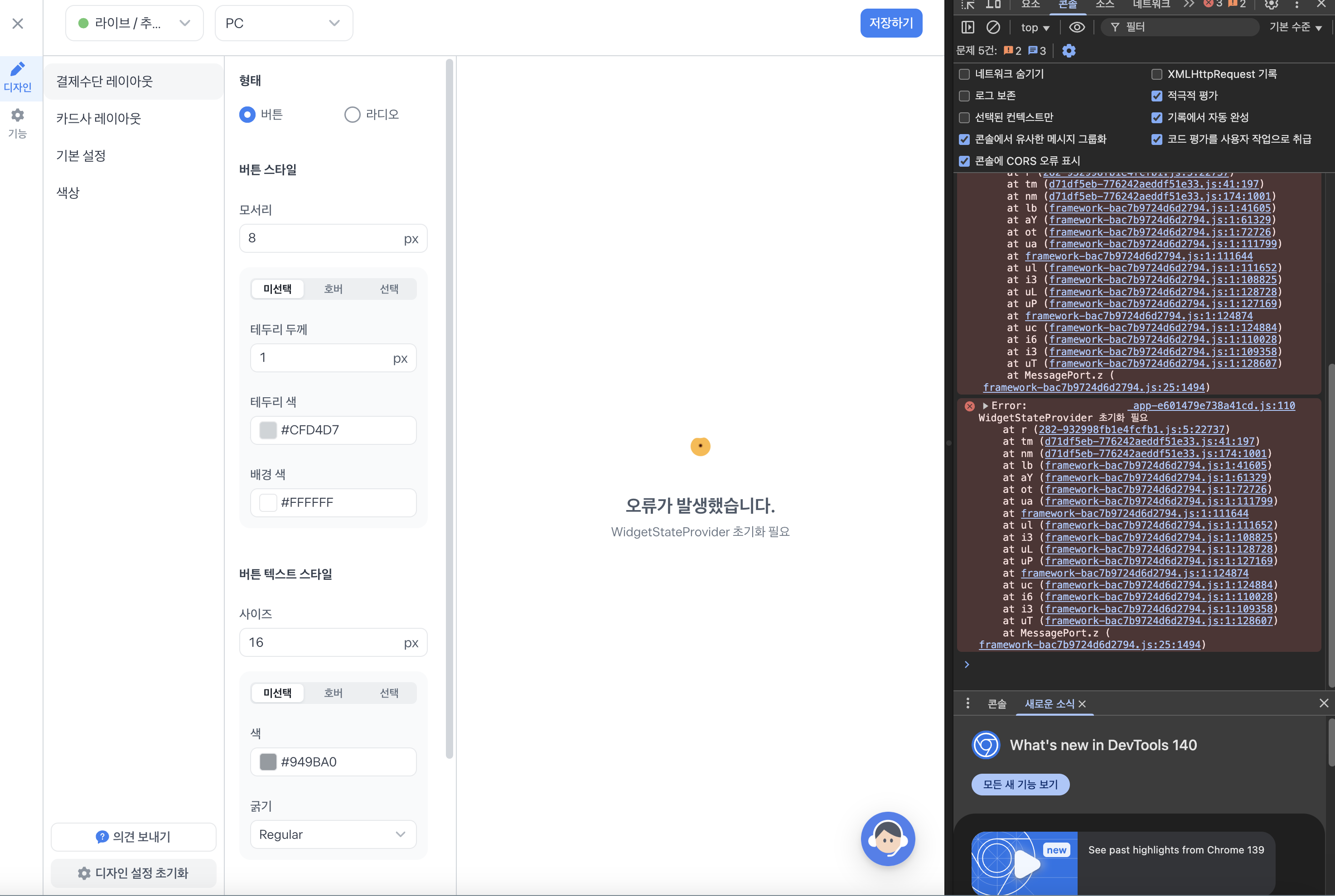The width and height of the screenshot is (1335, 896).
Task: Click 모든 새 기능 보기 button
Action: [x=1020, y=785]
